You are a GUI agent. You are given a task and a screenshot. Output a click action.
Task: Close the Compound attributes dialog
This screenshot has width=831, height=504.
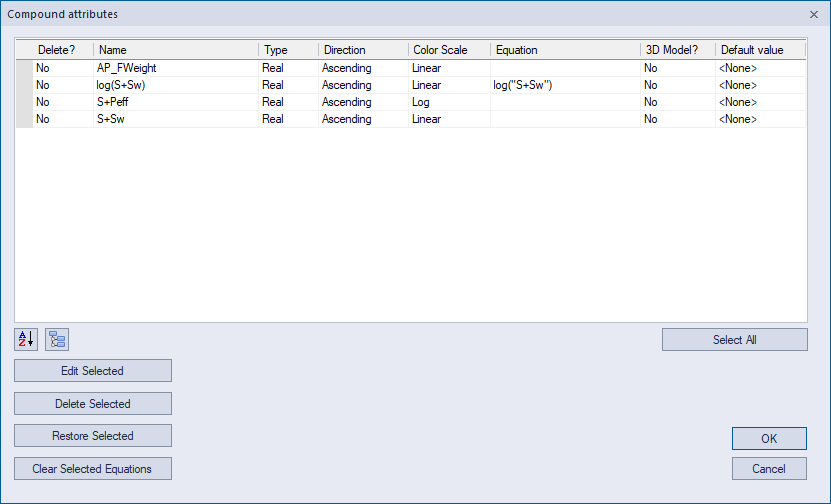(x=814, y=14)
